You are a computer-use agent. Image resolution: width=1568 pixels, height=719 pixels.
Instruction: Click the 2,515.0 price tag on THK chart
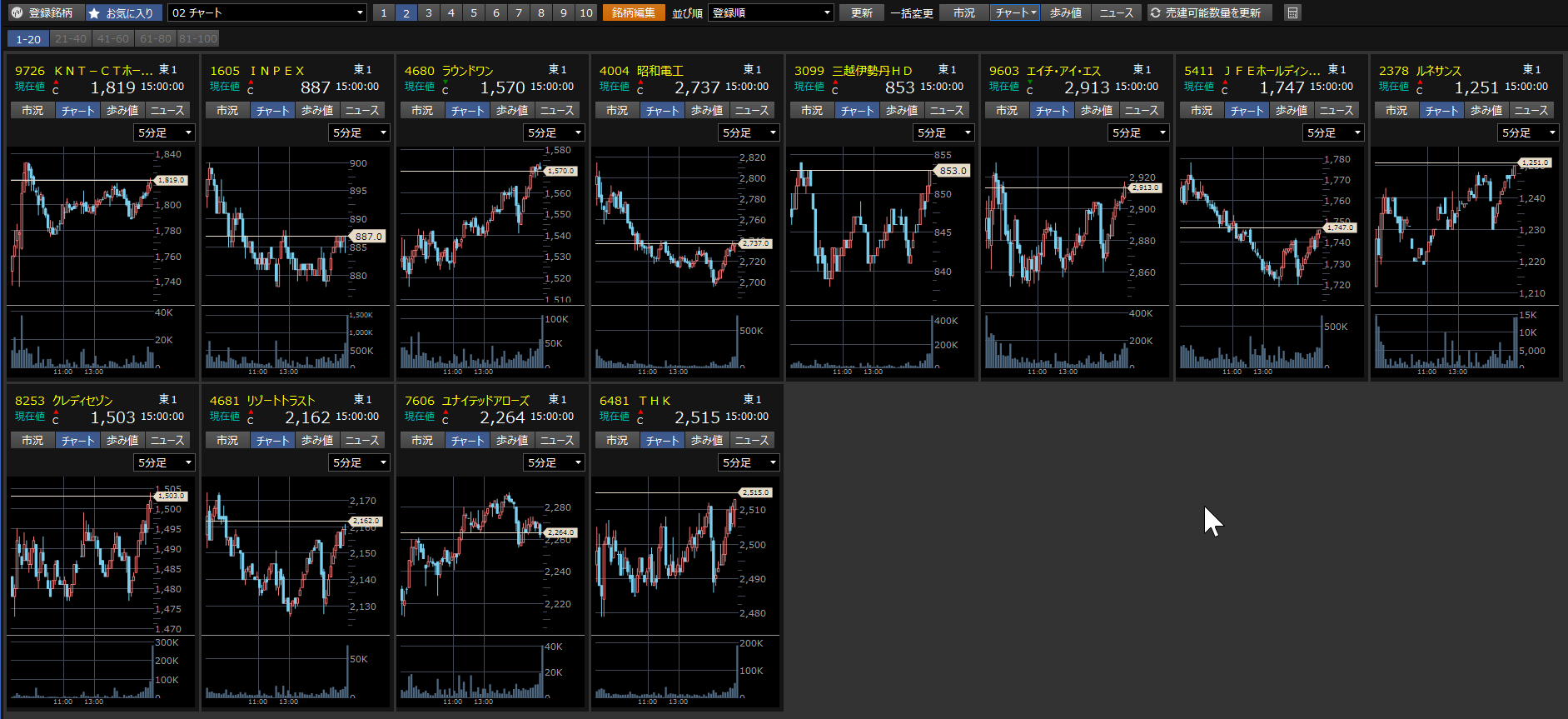coord(755,492)
